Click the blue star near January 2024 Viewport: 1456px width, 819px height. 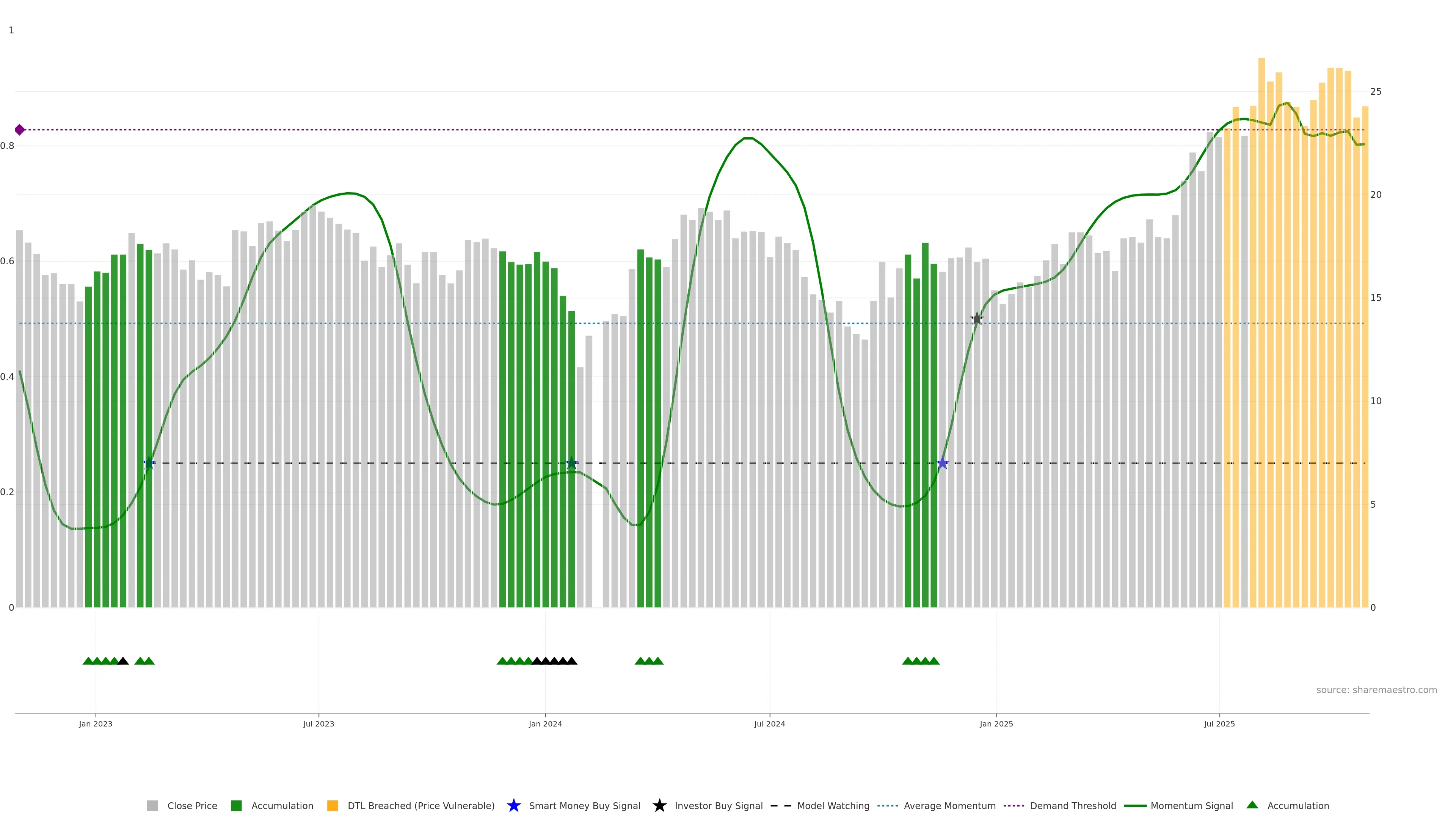(x=571, y=463)
